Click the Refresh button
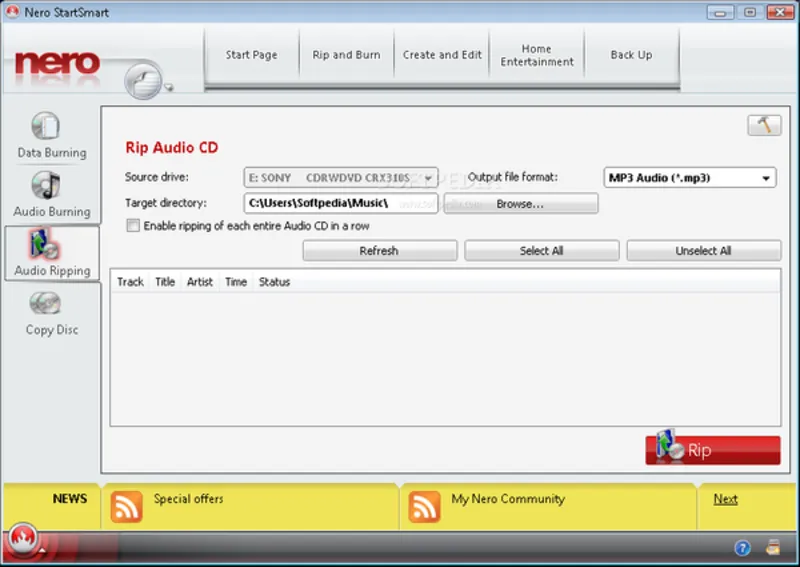Image resolution: width=800 pixels, height=567 pixels. coord(379,251)
